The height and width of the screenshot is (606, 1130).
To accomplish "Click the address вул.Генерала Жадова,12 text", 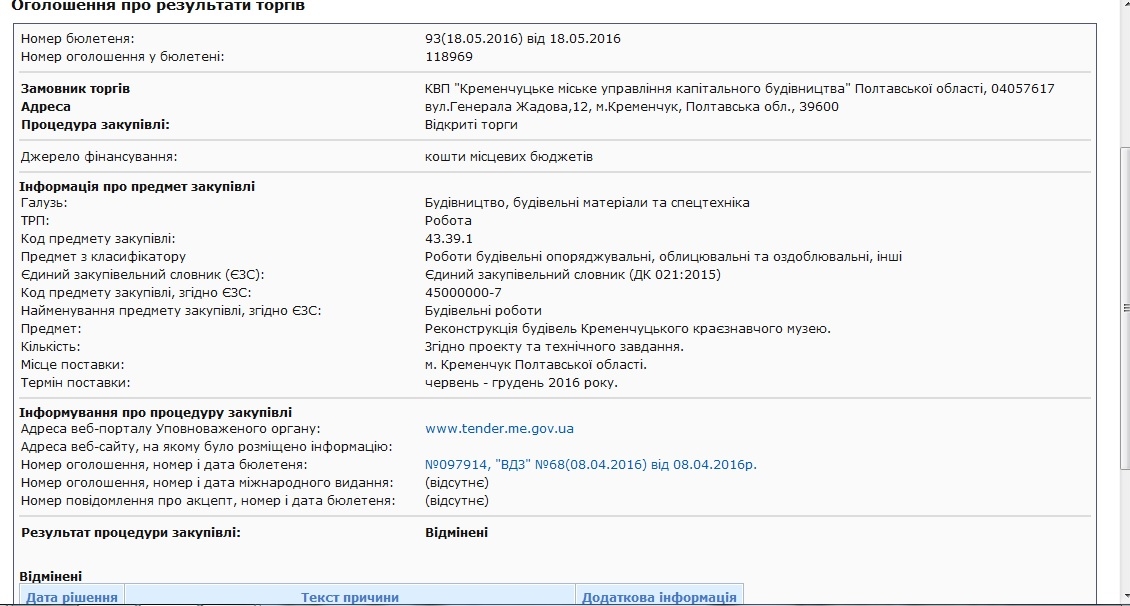I will (631, 107).
